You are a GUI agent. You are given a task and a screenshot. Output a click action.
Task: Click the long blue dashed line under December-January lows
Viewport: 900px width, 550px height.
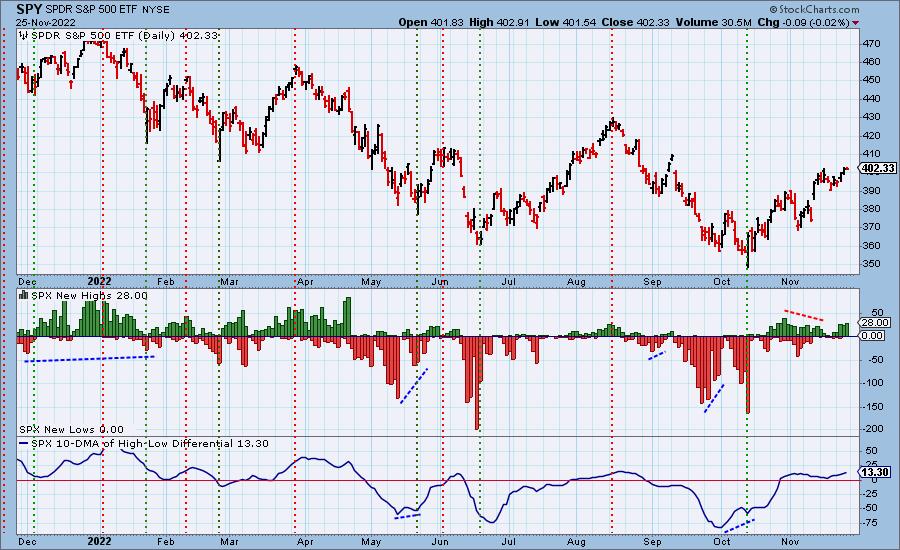[x=89, y=359]
